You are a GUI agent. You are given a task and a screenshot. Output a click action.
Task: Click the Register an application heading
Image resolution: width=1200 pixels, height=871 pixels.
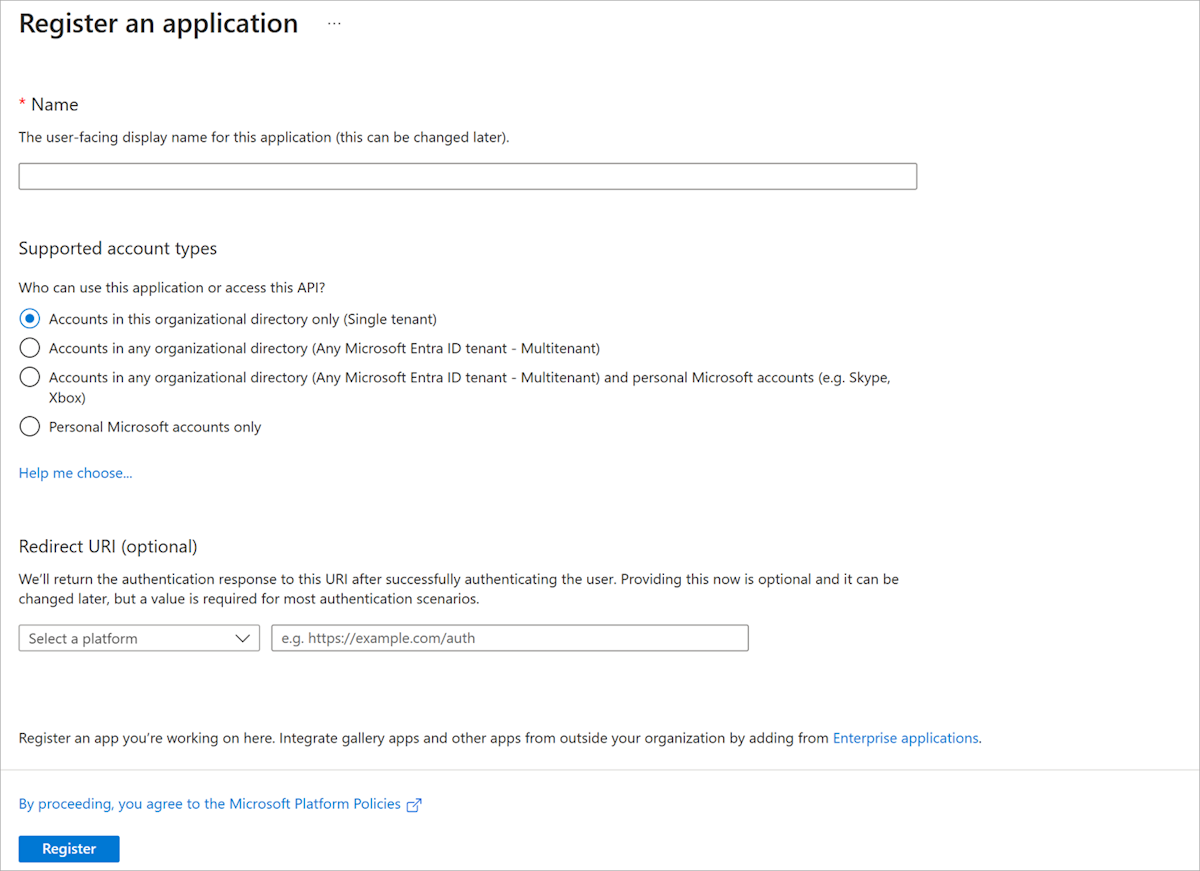(157, 23)
